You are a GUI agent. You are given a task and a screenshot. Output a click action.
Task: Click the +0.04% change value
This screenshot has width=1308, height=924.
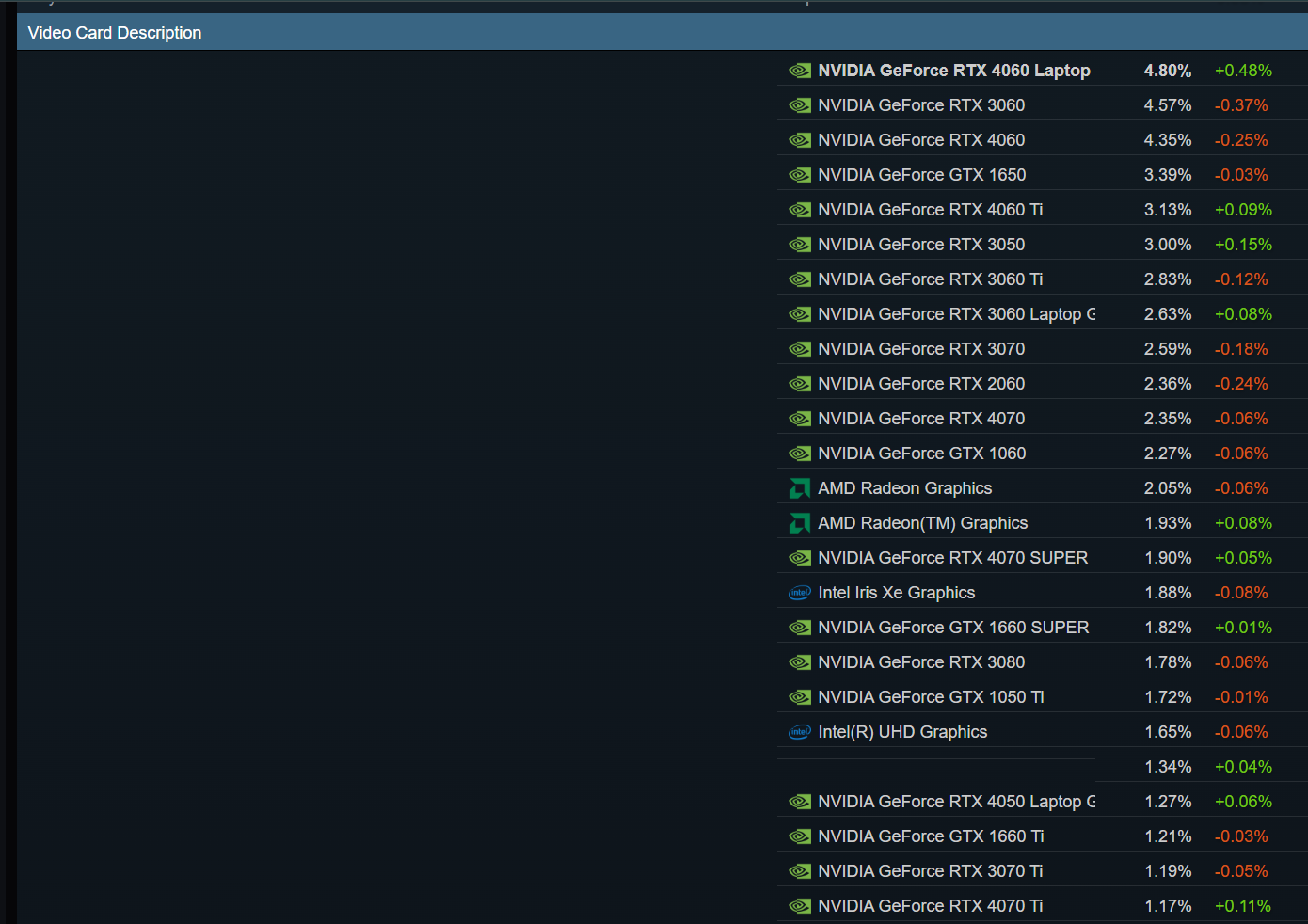point(1243,767)
